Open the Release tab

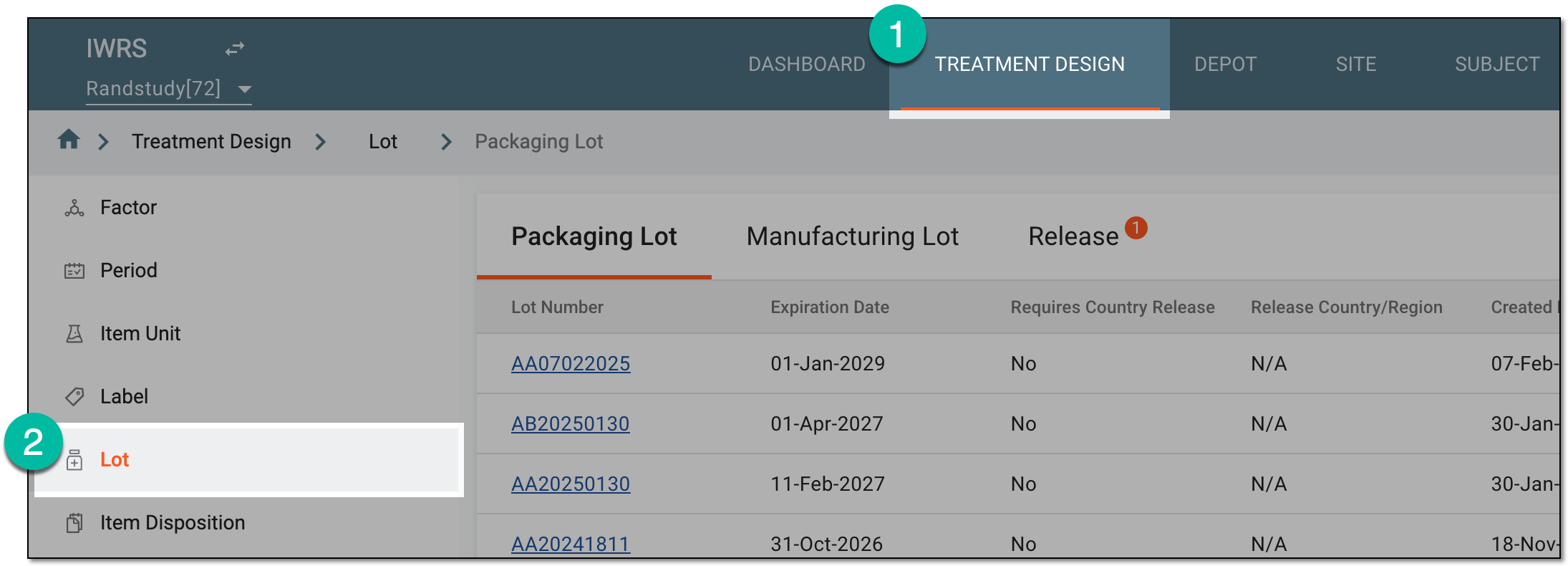pos(1073,236)
